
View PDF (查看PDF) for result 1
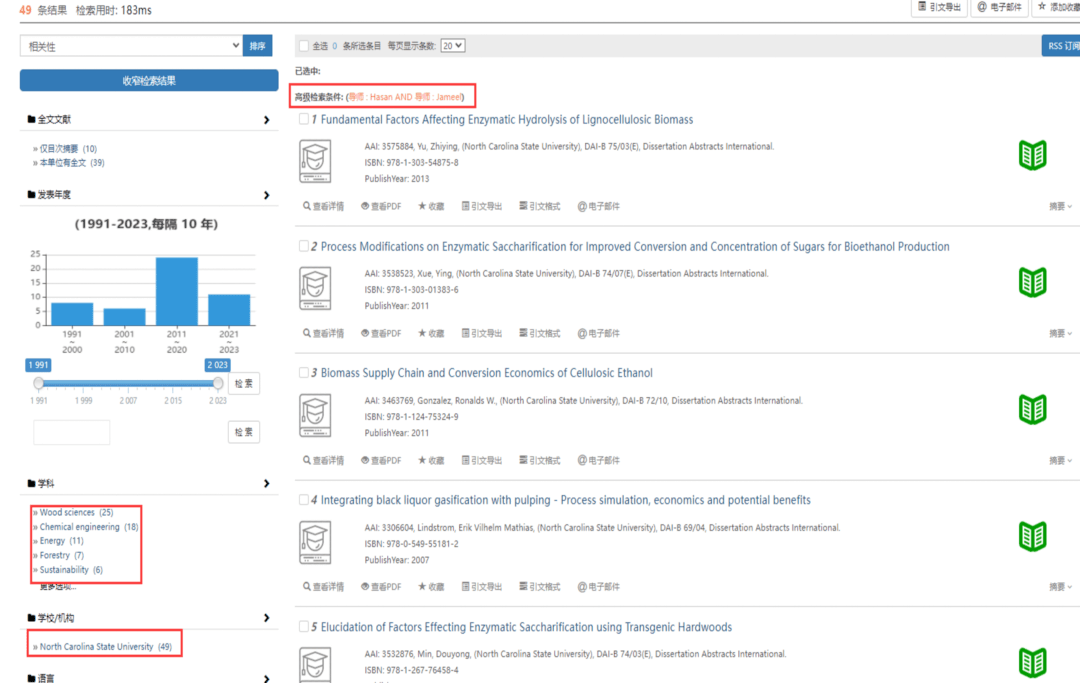381,206
